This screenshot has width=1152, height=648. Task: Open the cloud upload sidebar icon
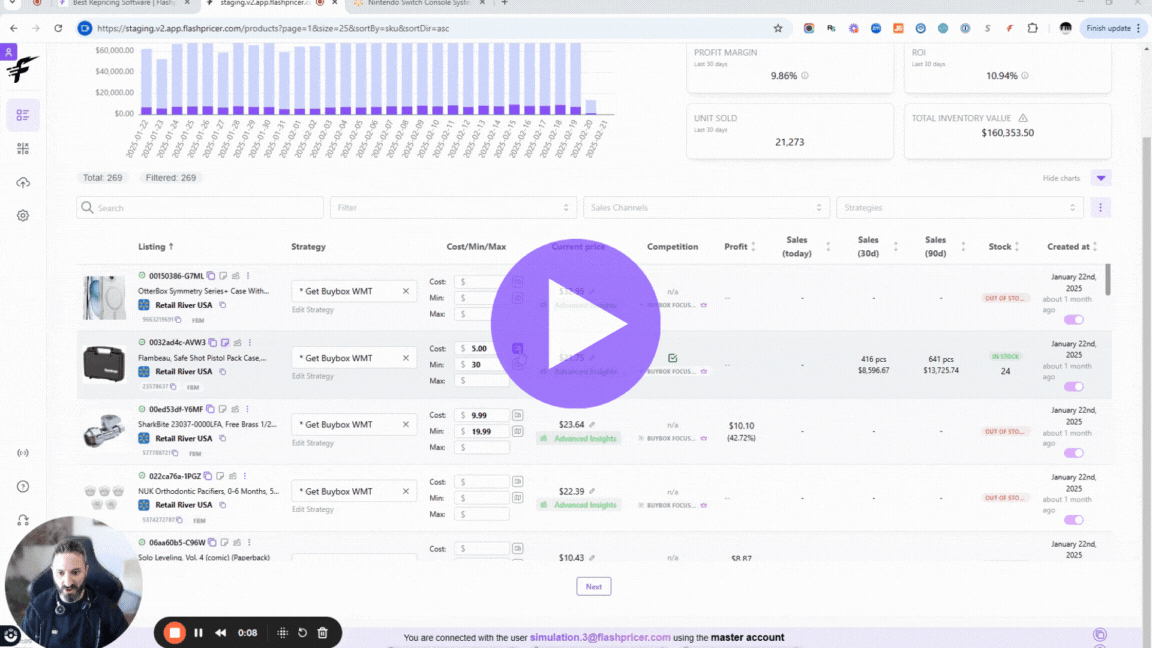[23, 182]
